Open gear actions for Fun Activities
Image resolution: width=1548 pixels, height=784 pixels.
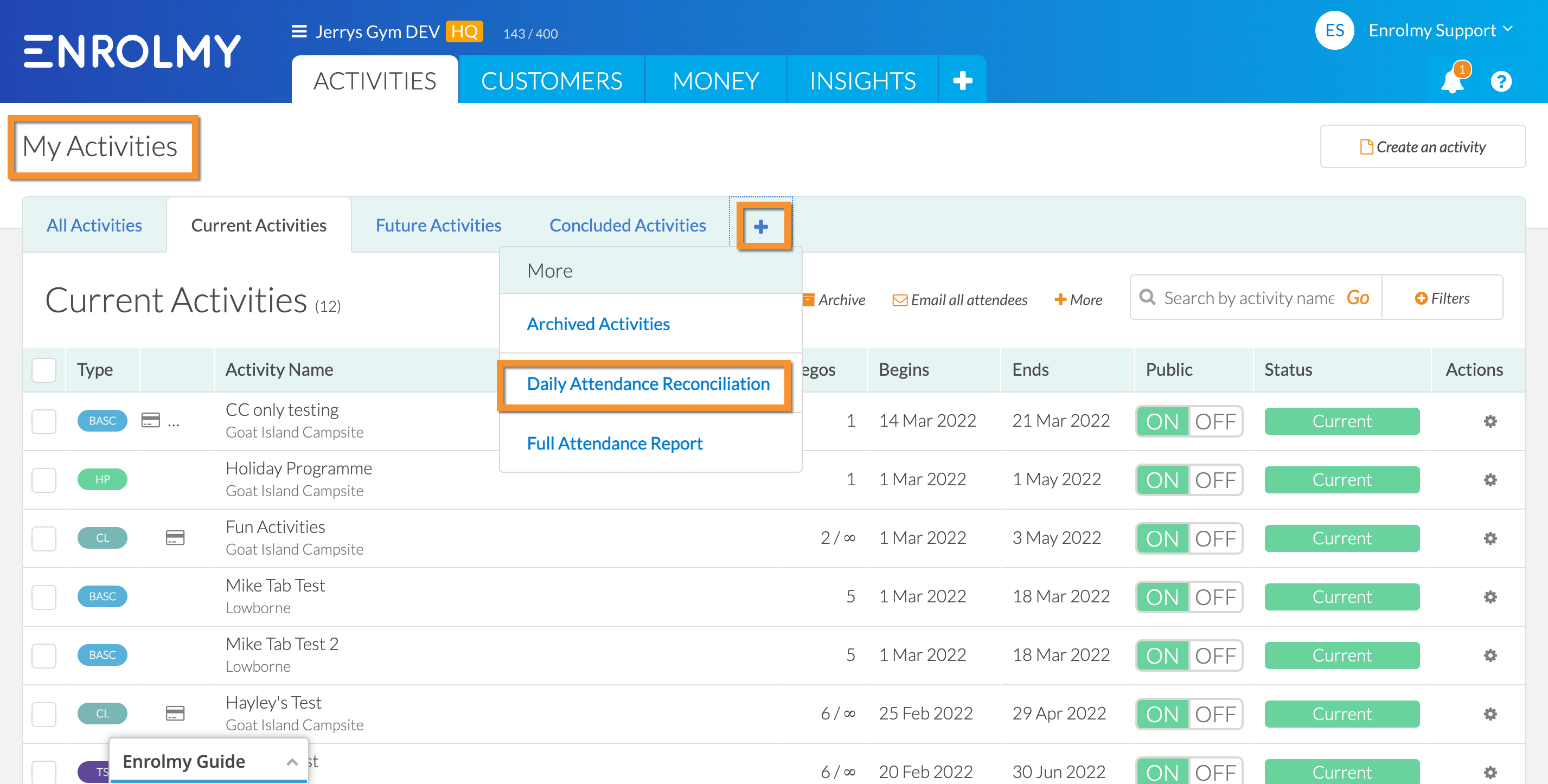[x=1490, y=538]
